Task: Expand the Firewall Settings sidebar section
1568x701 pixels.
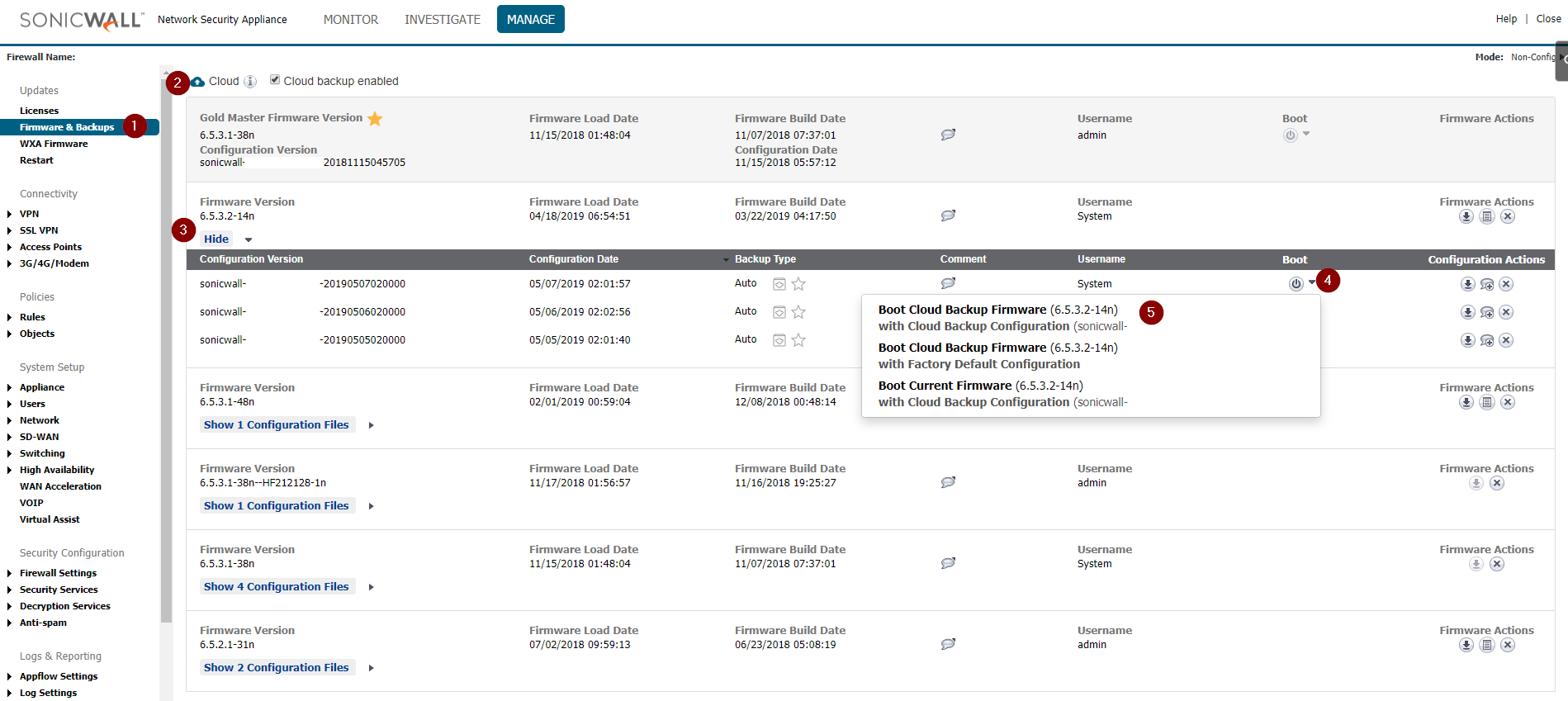Action: pos(9,573)
